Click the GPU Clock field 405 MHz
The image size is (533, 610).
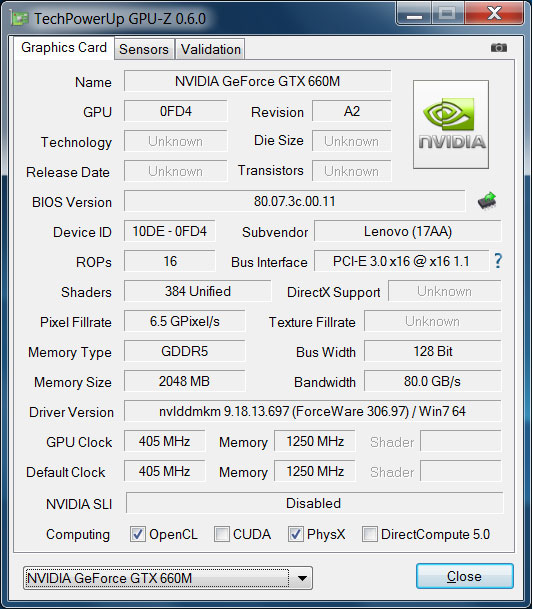coord(165,441)
